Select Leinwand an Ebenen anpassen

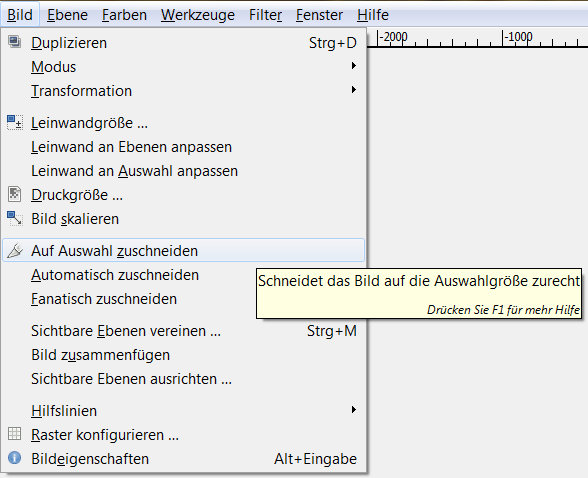point(132,147)
